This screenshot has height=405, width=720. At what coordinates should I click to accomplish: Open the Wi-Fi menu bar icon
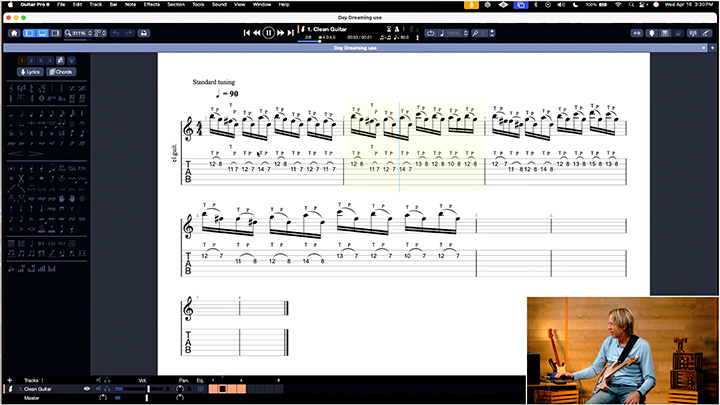coord(618,5)
